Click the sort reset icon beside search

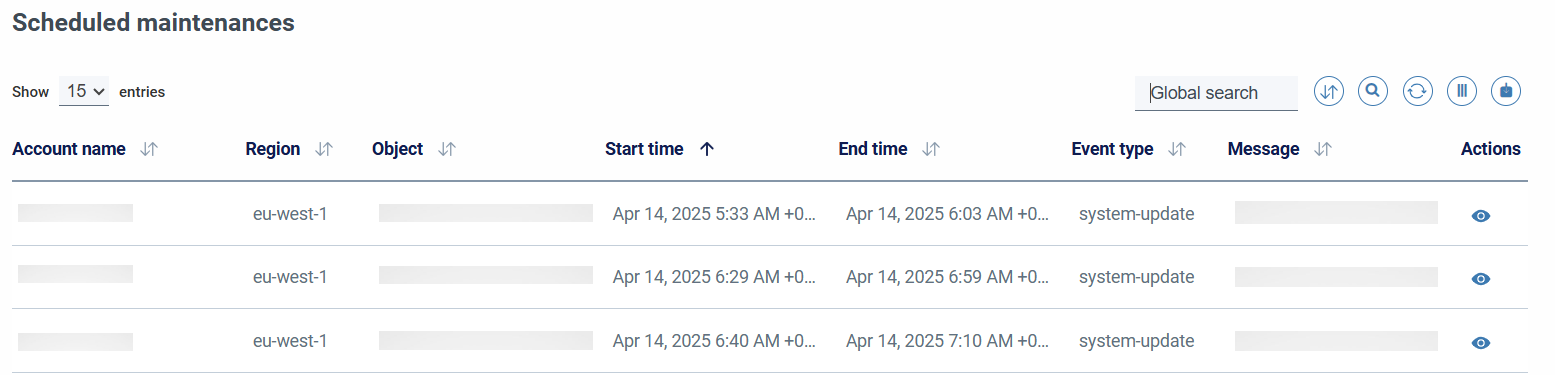coord(1328,91)
